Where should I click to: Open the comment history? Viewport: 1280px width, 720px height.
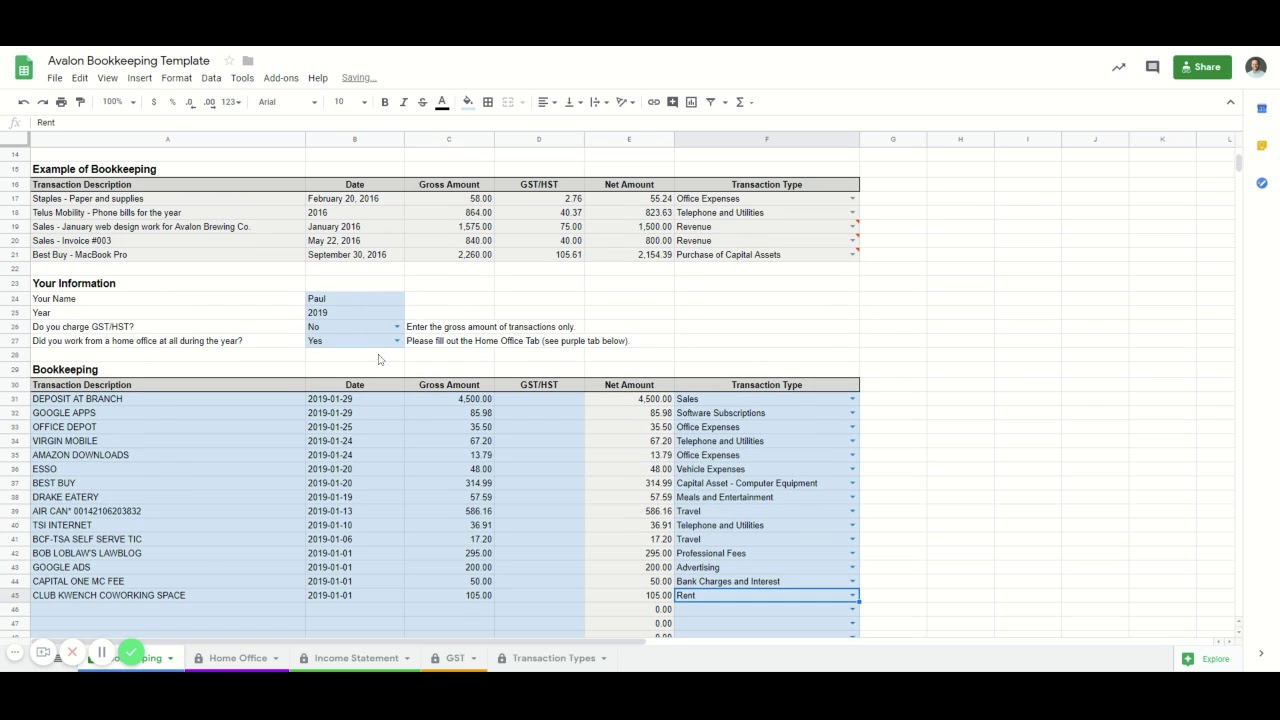1152,67
